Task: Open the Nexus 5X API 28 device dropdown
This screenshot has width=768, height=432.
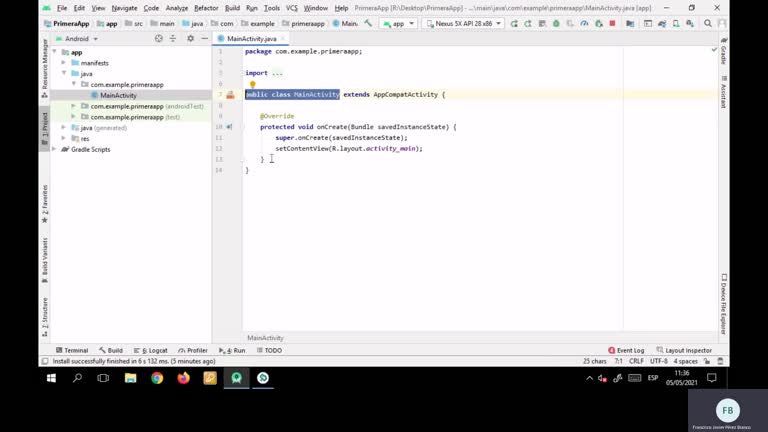Action: tap(464, 23)
